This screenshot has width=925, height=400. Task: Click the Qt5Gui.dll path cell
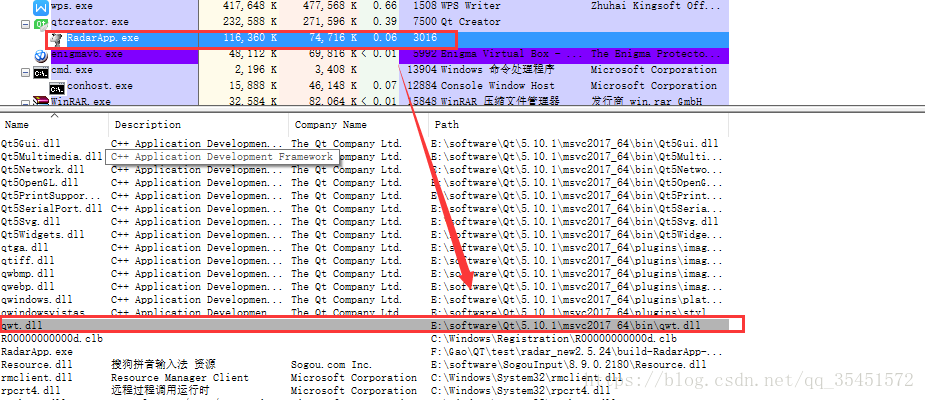tap(575, 143)
